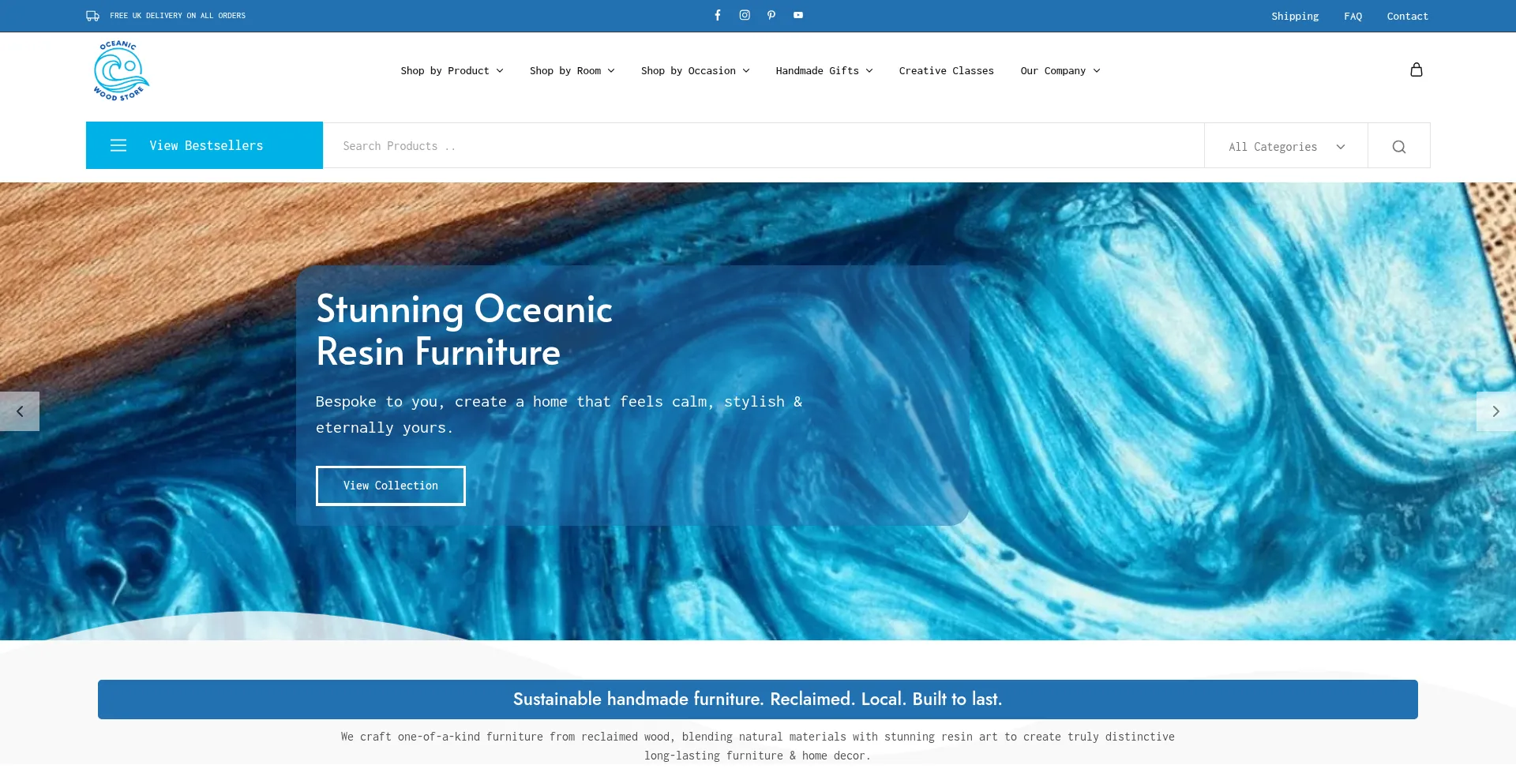The height and width of the screenshot is (784, 1516).
Task: Click the search magnifier button
Action: [x=1398, y=146]
